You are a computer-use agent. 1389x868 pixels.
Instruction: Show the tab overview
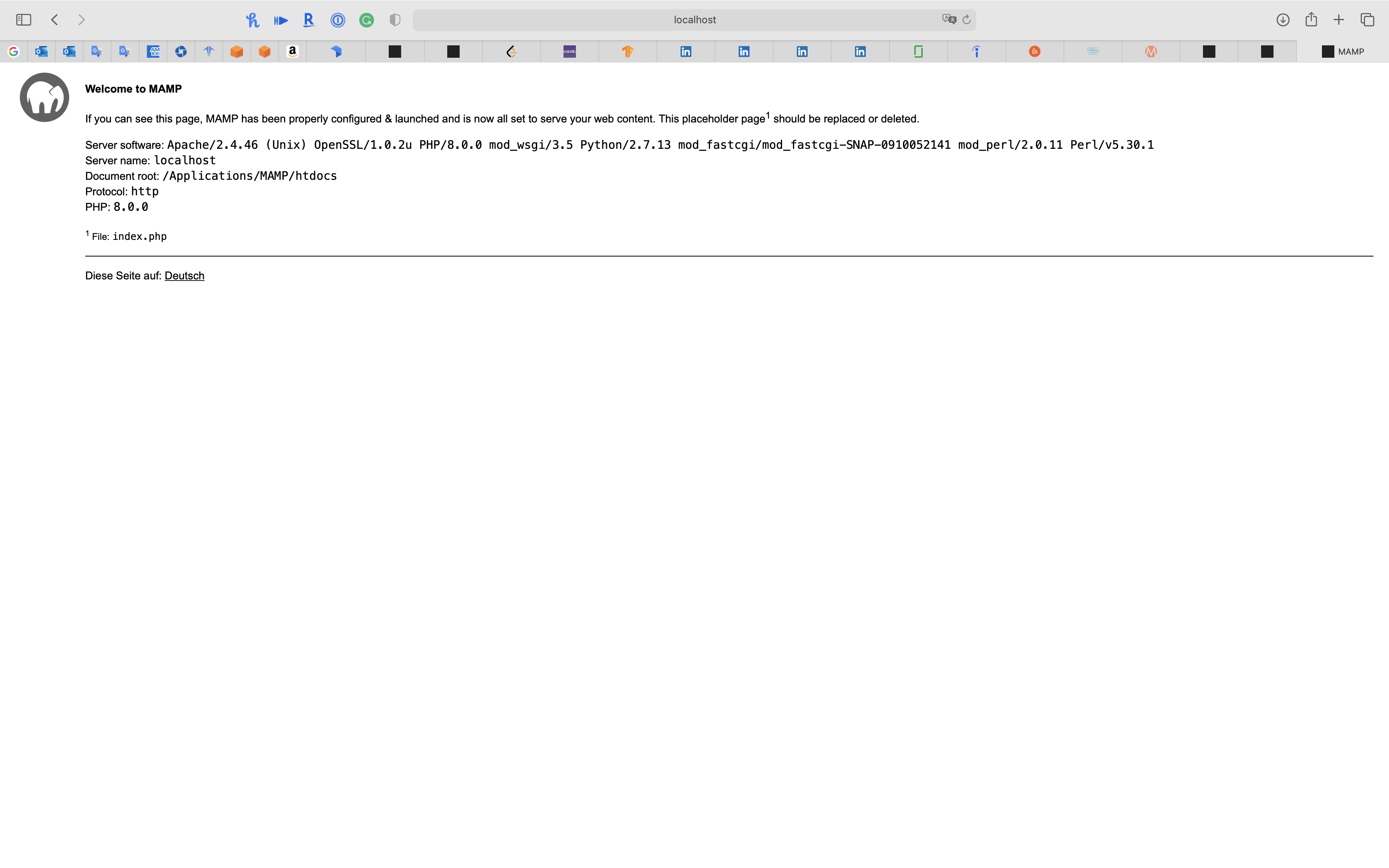(x=1367, y=20)
